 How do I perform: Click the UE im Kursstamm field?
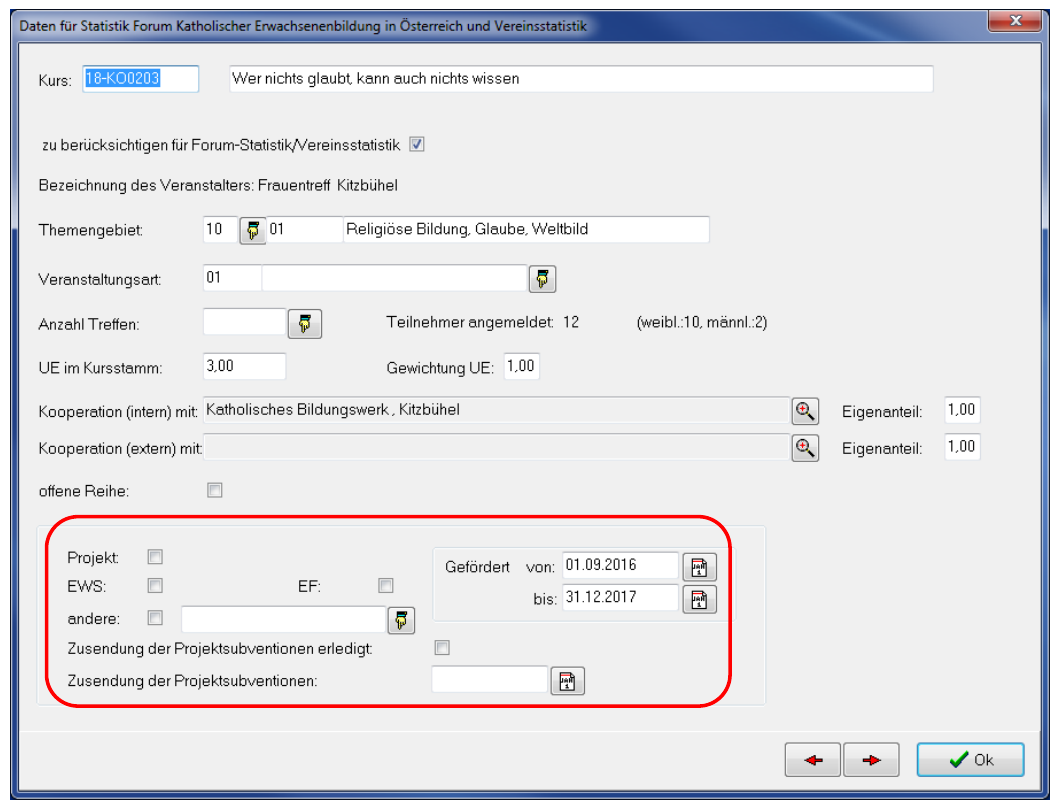(x=245, y=367)
